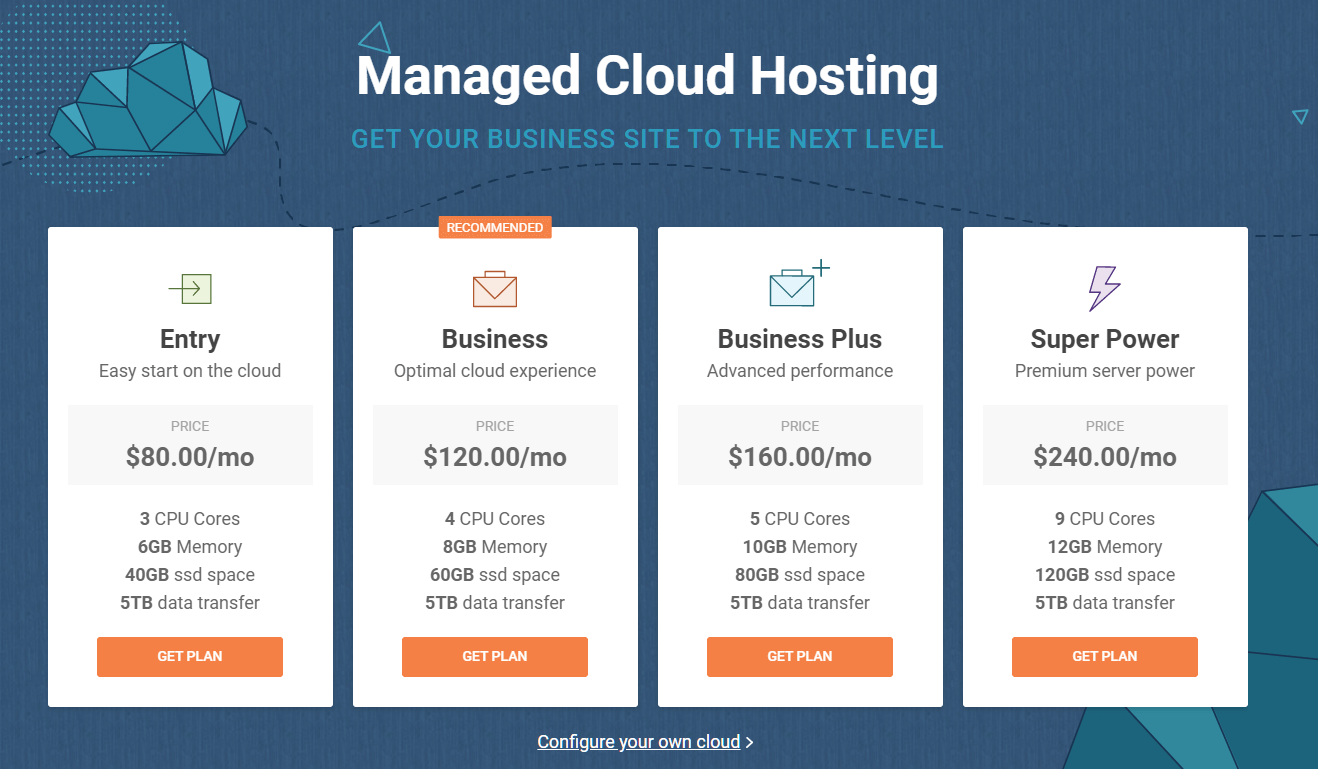Click the 4 CPU Cores spec

(x=495, y=519)
